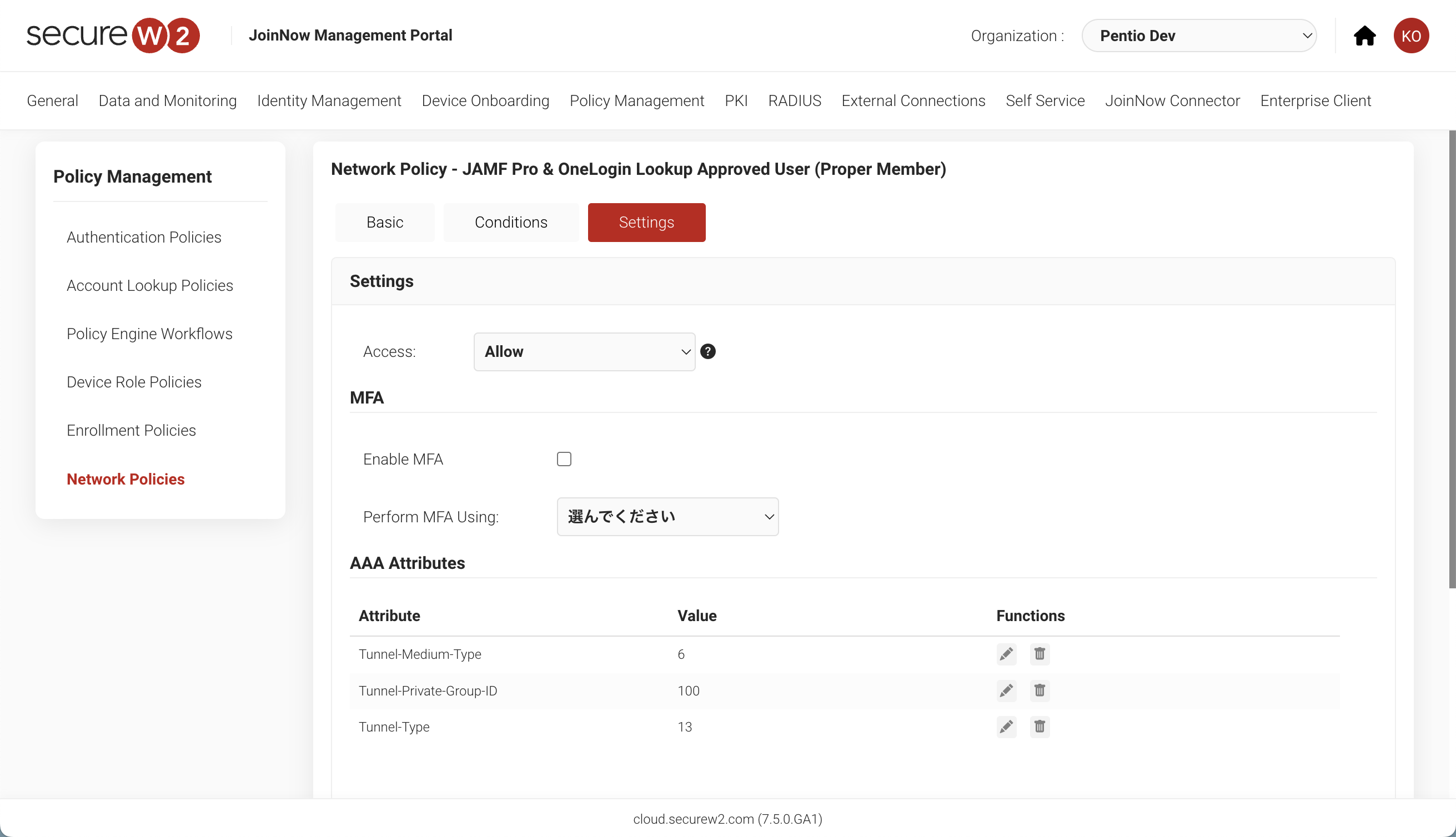Delete the Tunnel-Type attribute
The image size is (1456, 837).
(1040, 727)
